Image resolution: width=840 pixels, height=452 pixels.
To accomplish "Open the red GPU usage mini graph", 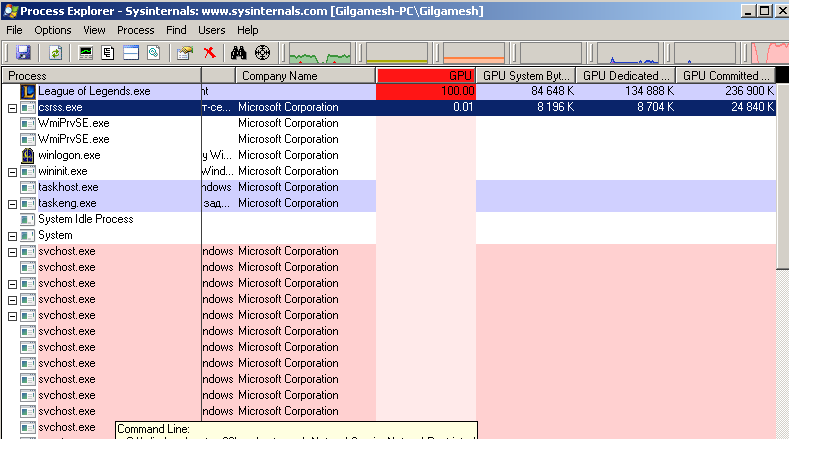I will pyautogui.click(x=770, y=53).
